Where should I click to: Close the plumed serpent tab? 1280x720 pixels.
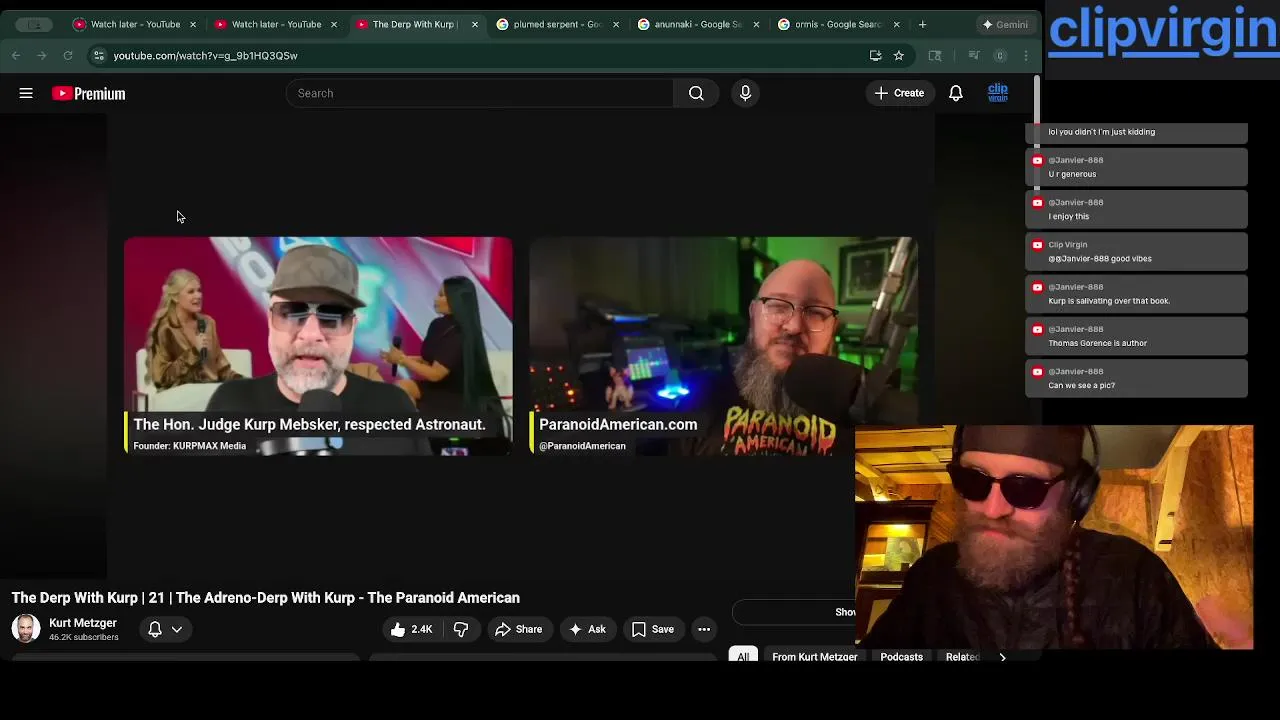tap(616, 24)
